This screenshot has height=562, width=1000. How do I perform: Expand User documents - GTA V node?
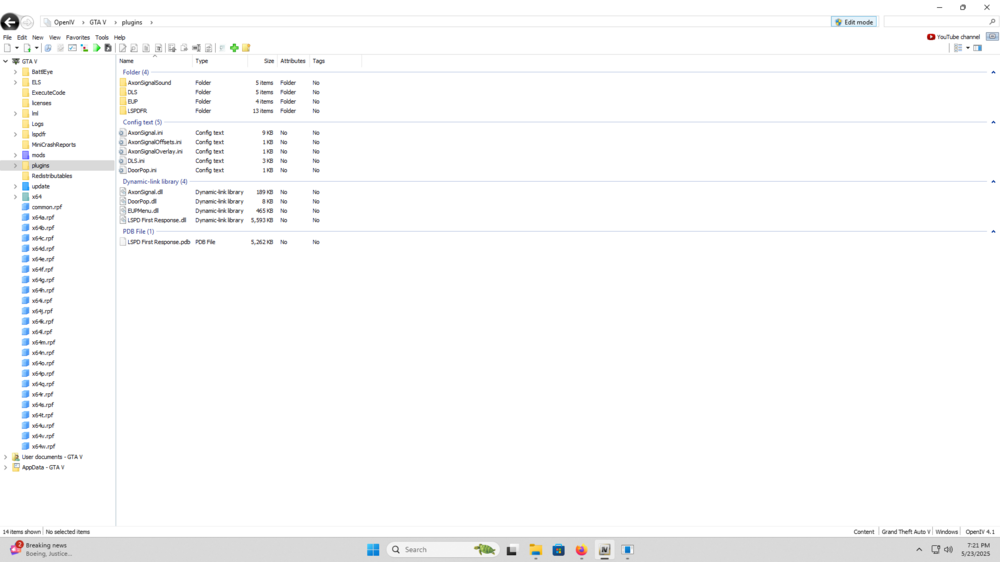(6, 457)
